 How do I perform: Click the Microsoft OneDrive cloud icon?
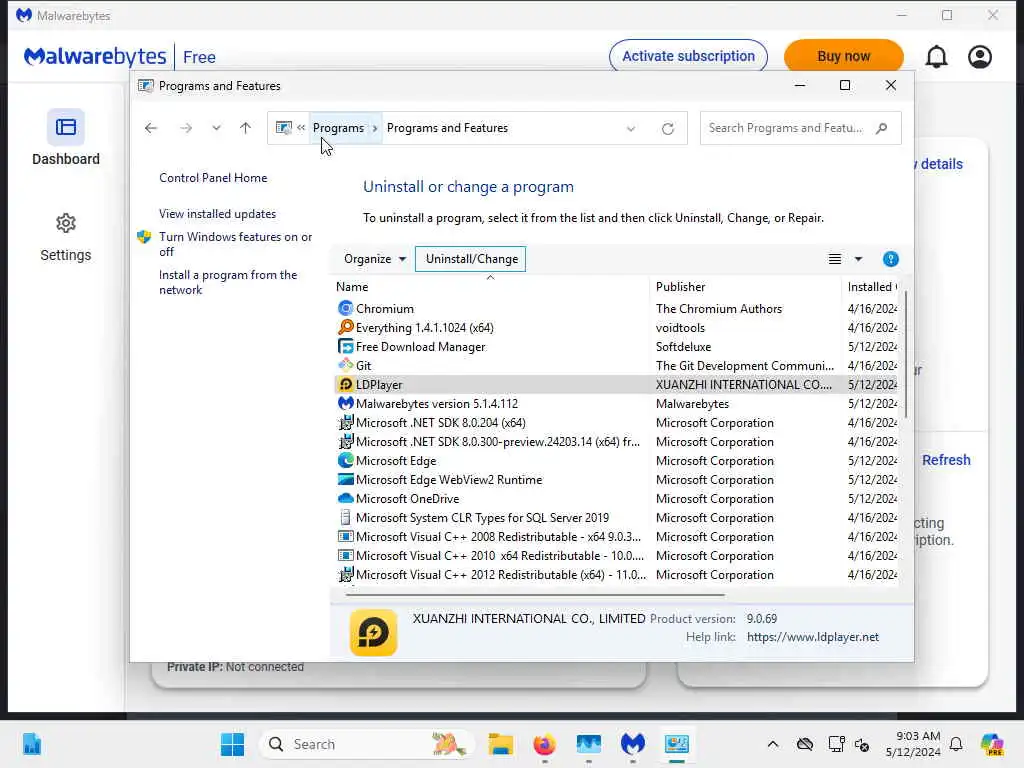point(345,498)
